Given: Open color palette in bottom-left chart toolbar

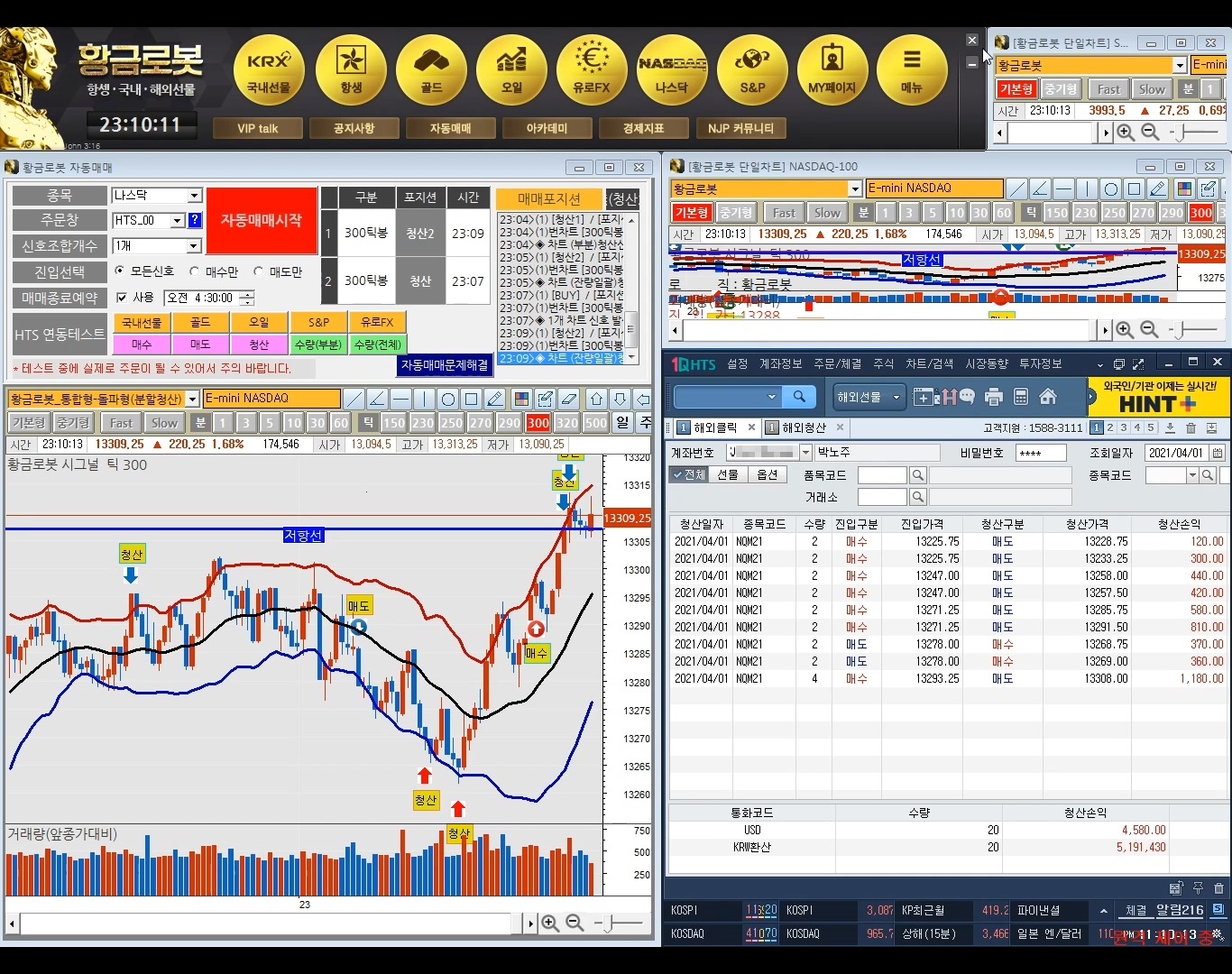Looking at the screenshot, I should pos(521,399).
